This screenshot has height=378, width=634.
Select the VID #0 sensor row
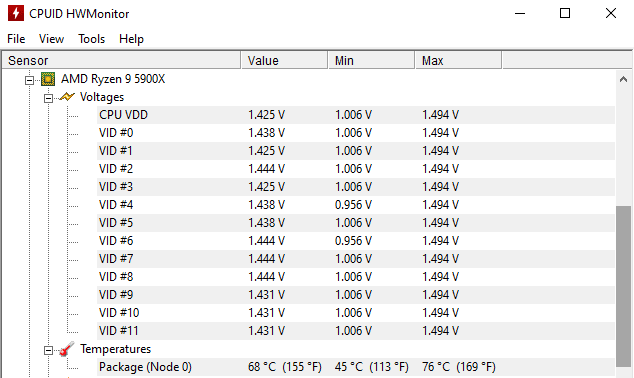point(356,133)
